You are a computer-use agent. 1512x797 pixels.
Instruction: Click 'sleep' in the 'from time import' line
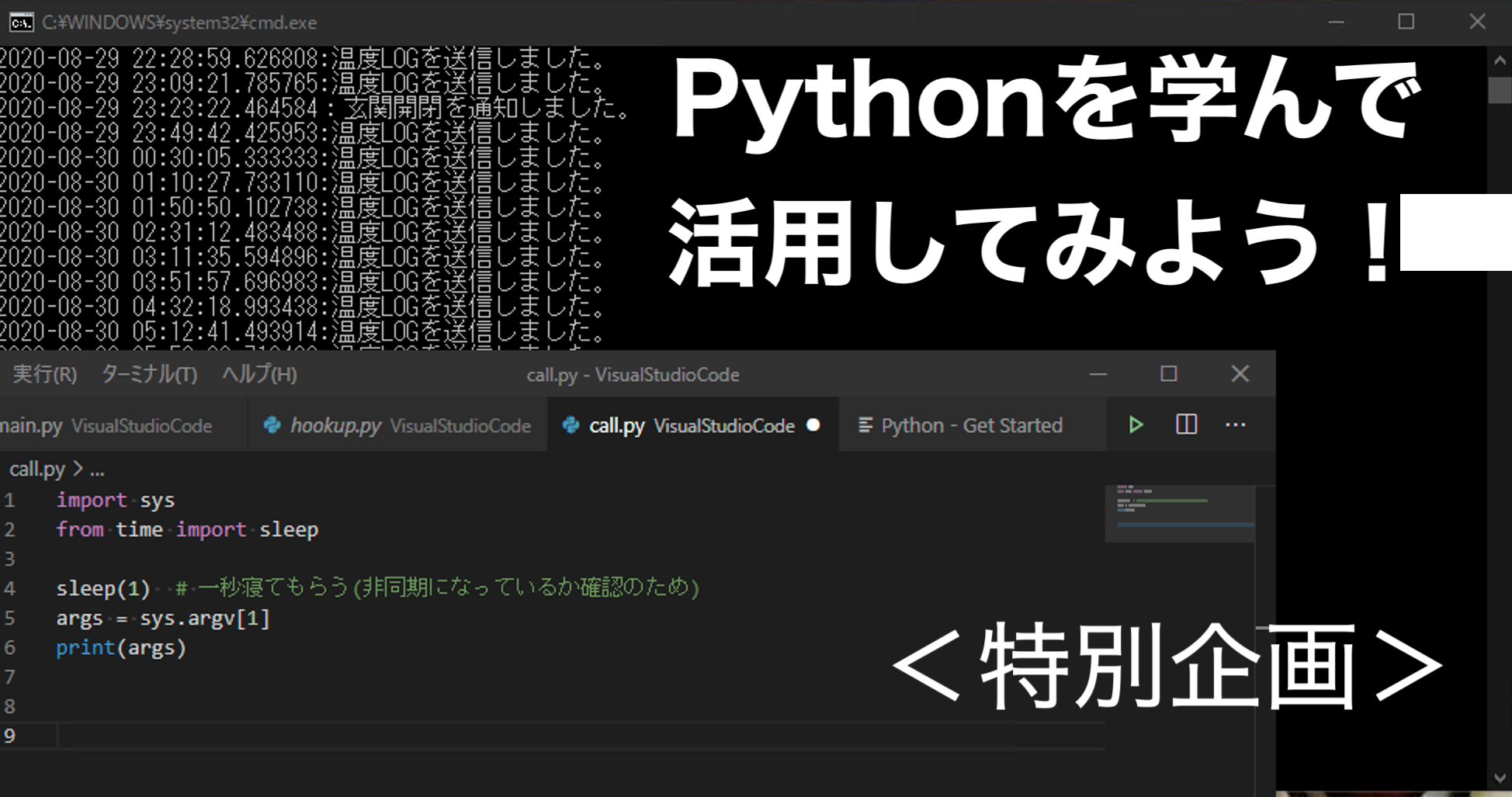point(289,530)
